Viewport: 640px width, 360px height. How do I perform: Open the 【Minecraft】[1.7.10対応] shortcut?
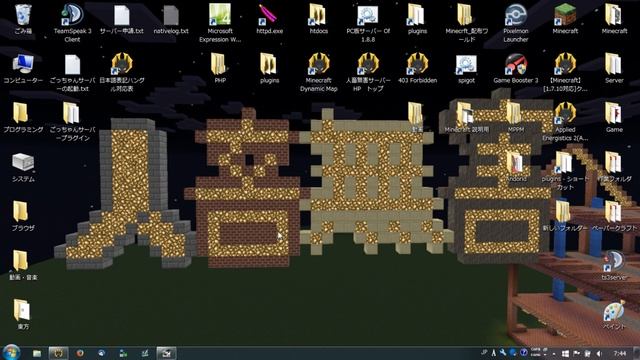click(565, 72)
